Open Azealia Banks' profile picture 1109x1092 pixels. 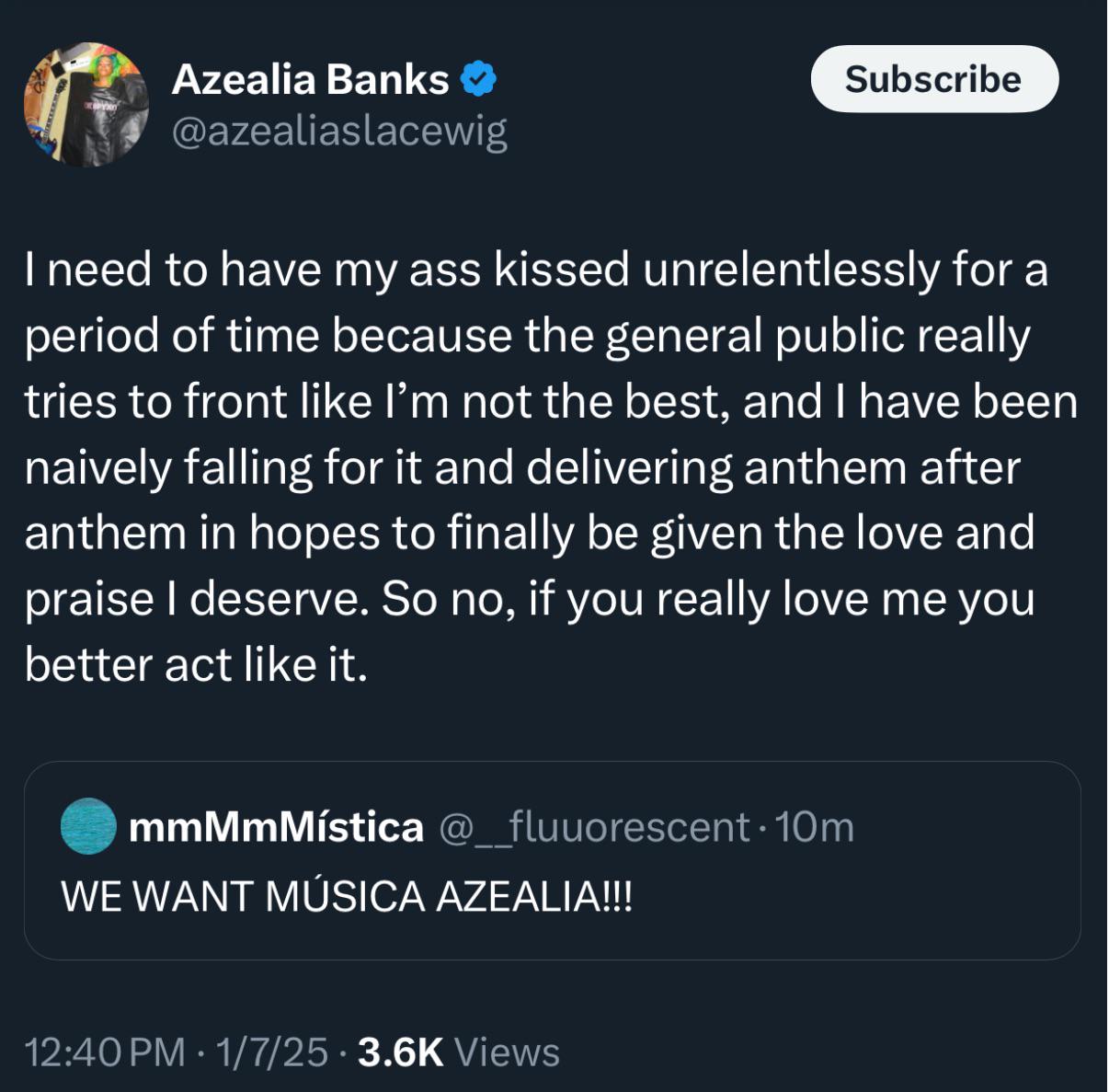(86, 104)
